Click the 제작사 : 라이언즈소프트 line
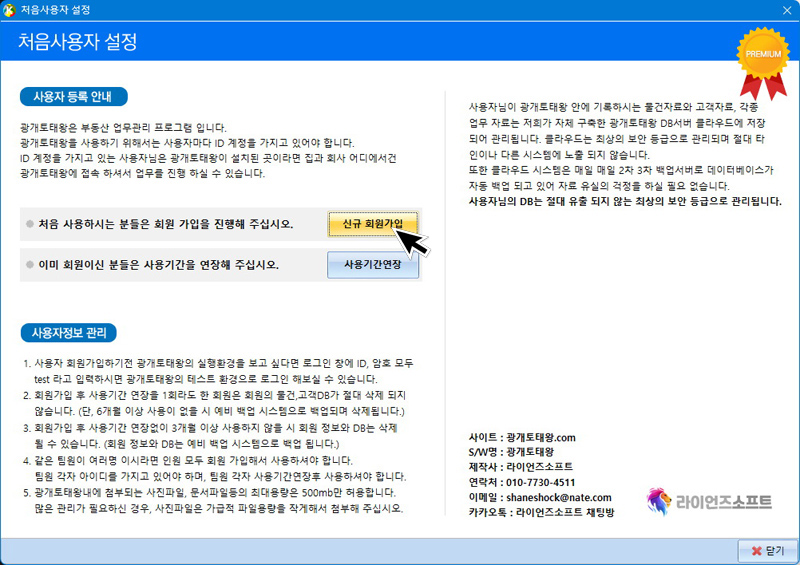 pyautogui.click(x=520, y=466)
